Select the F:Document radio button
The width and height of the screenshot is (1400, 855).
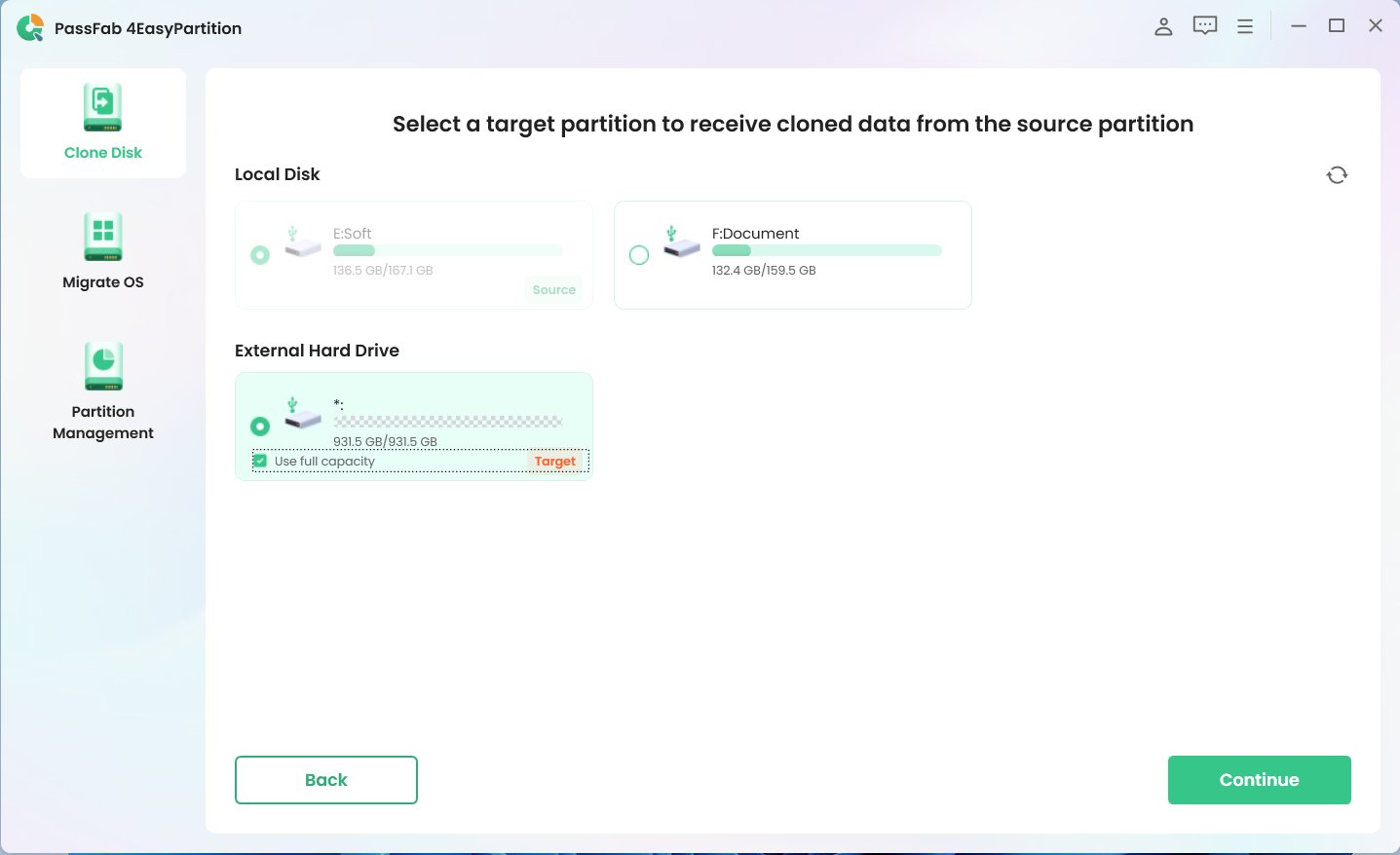(639, 254)
